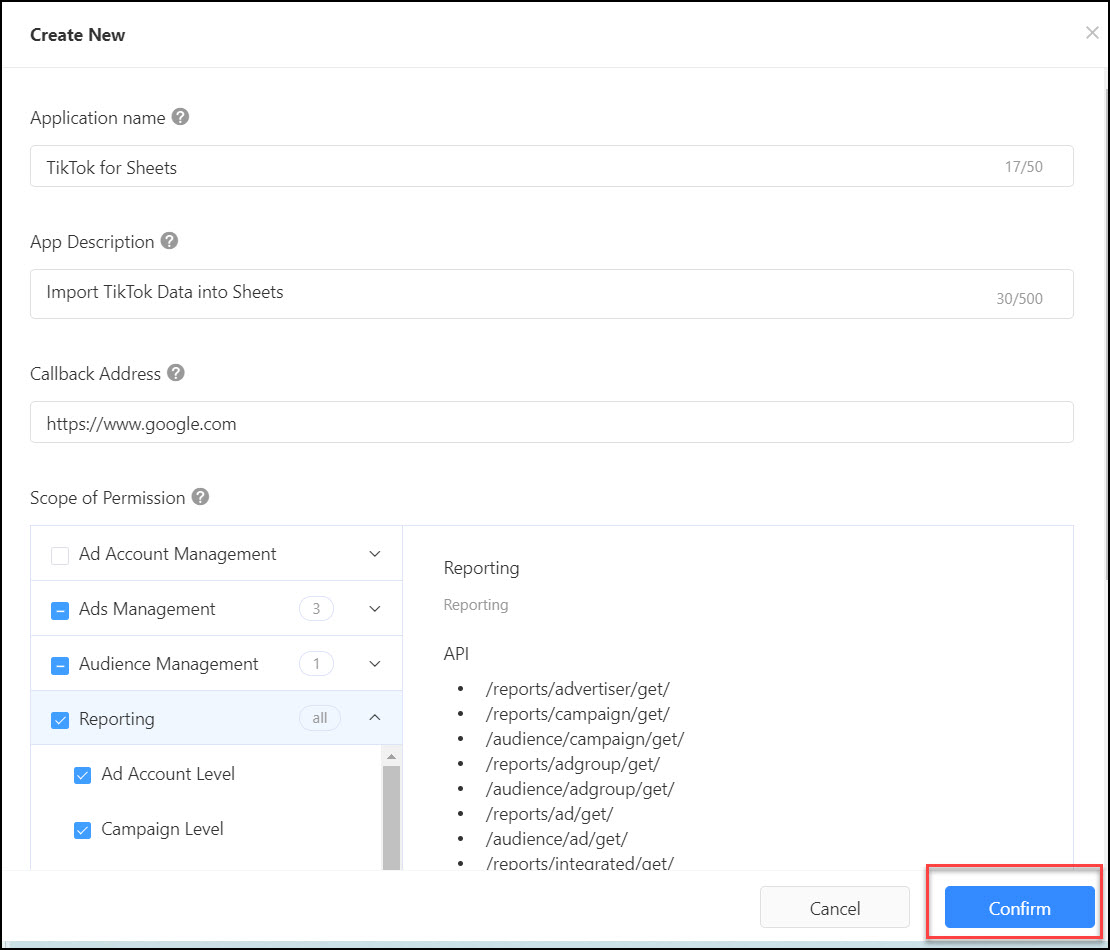
Task: Click the help icon next to Scope of Permission
Action: [200, 497]
